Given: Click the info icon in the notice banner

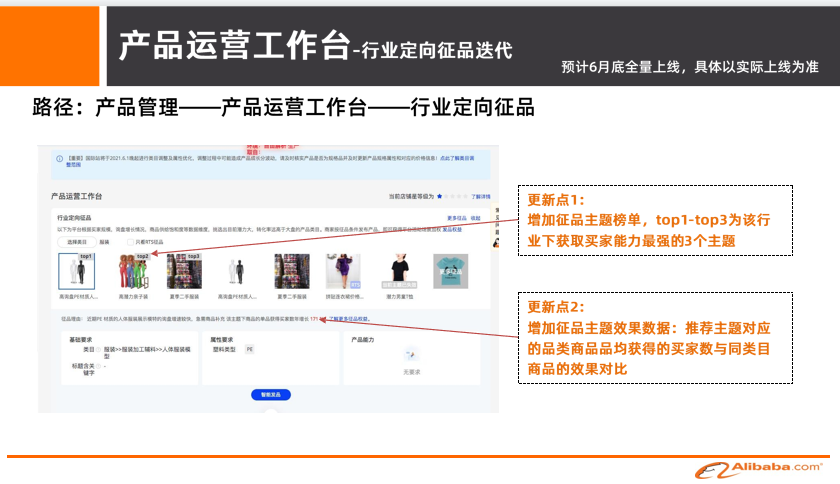Looking at the screenshot, I should click(59, 158).
